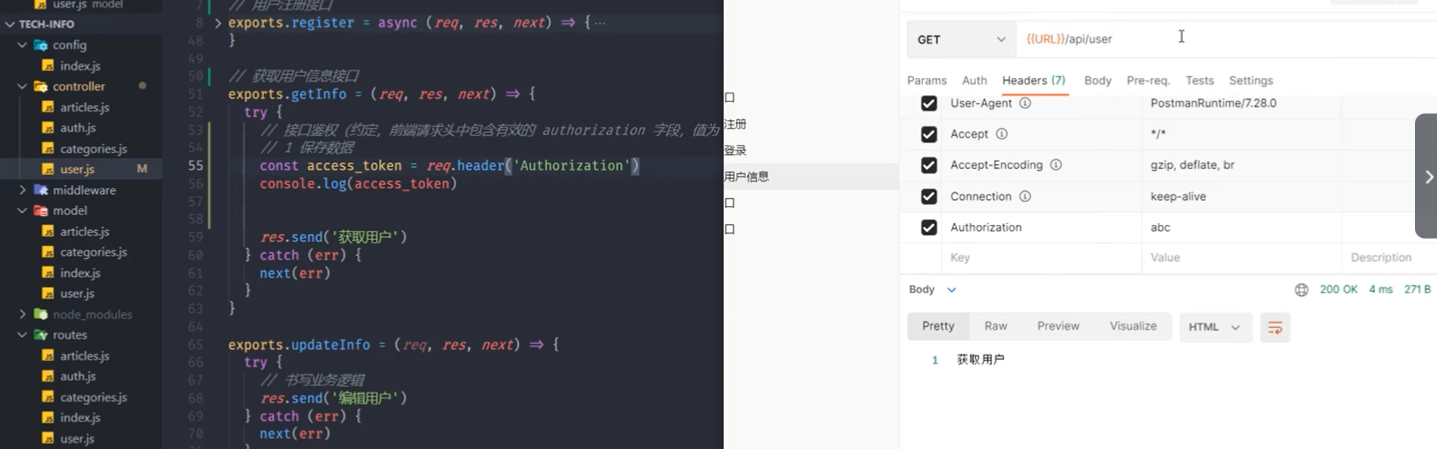
Task: Toggle the line wrap icon in response
Action: coord(1274,327)
